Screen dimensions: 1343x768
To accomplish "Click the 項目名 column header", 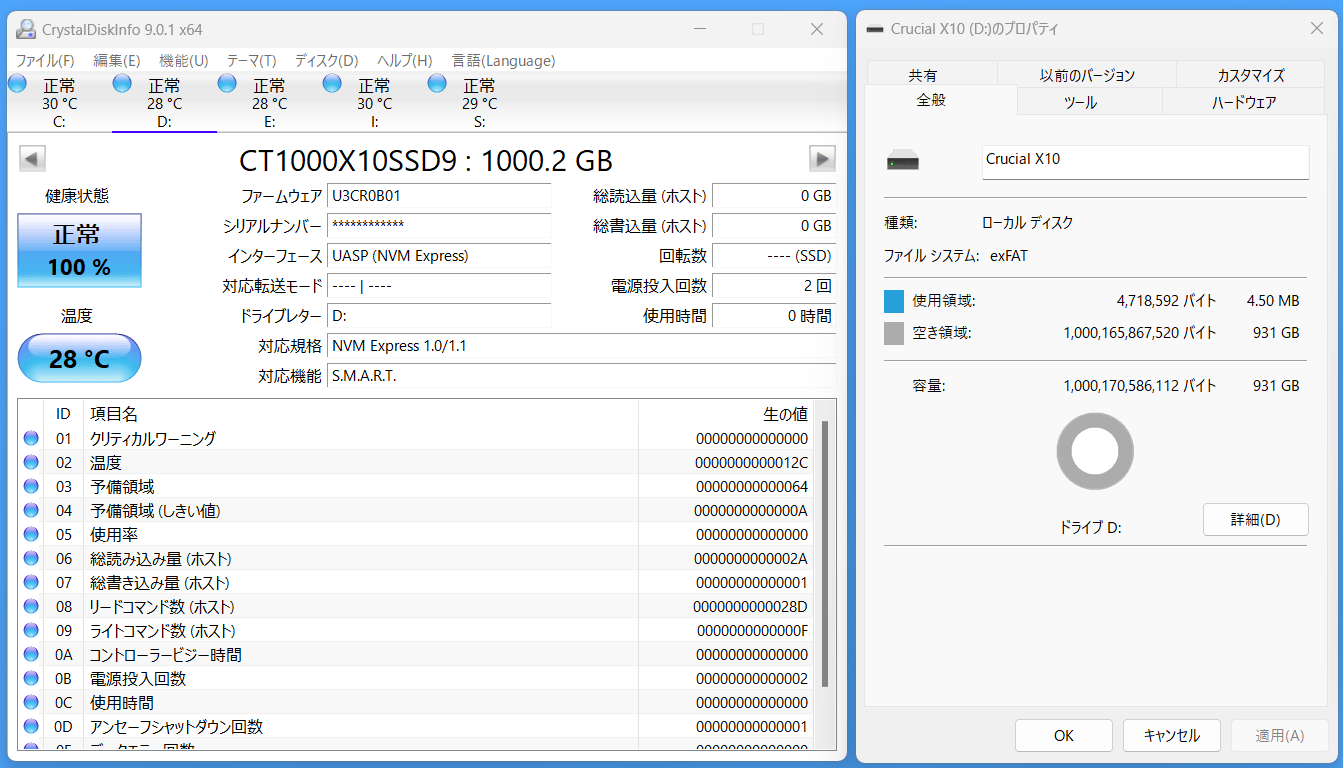I will [x=361, y=414].
